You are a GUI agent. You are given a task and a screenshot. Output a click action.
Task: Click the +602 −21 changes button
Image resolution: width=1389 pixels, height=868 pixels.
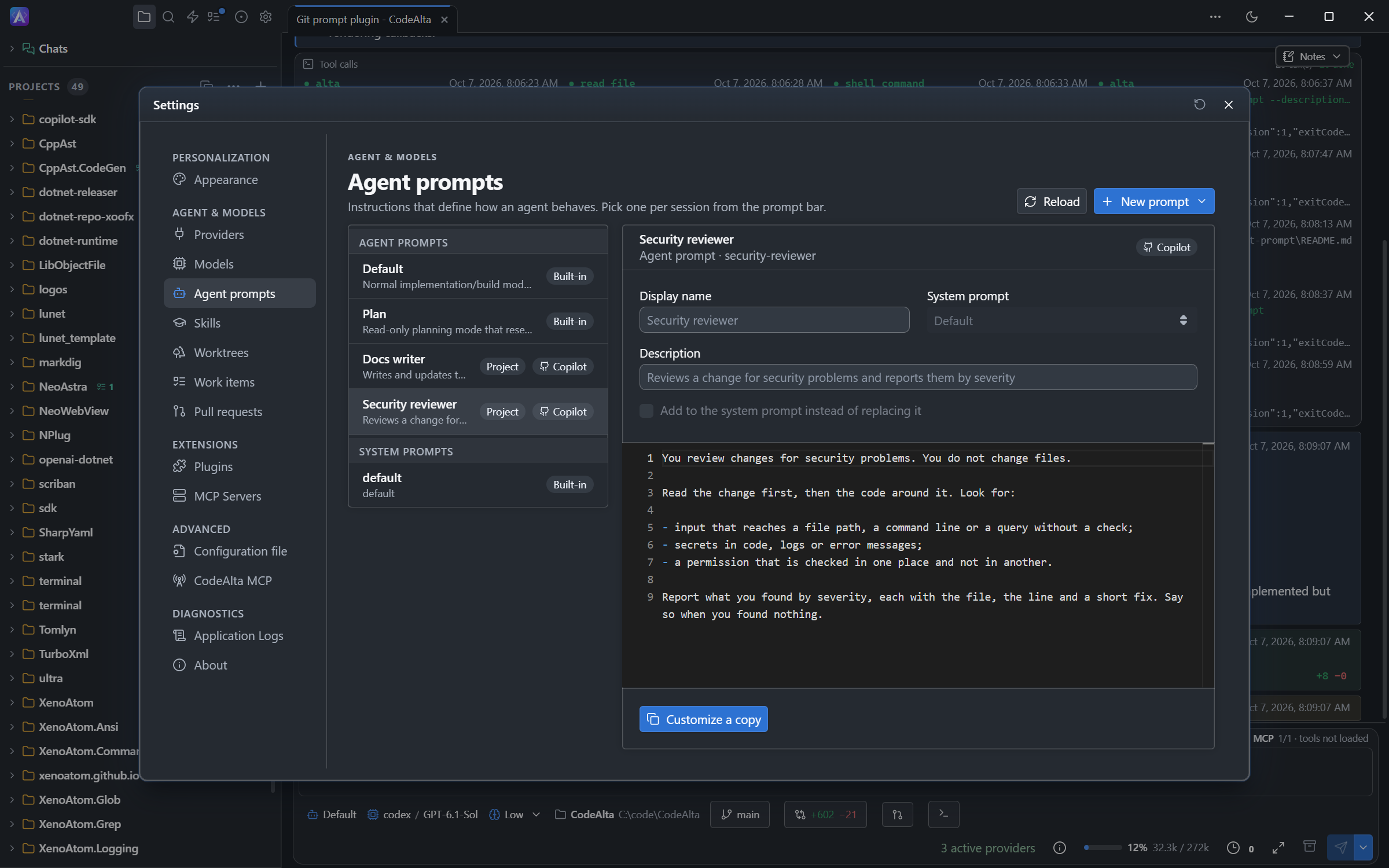click(825, 814)
